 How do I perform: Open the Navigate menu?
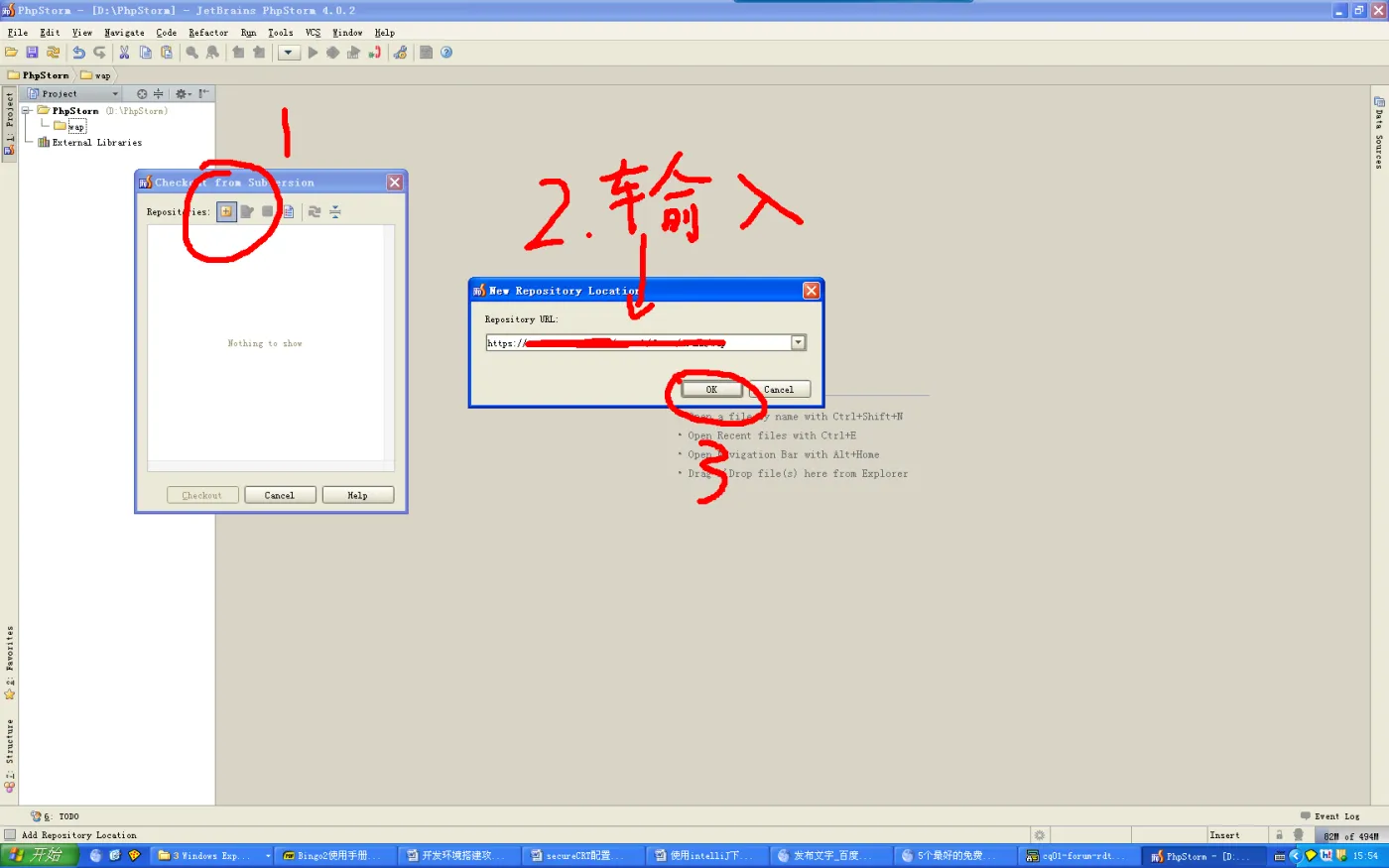124,33
